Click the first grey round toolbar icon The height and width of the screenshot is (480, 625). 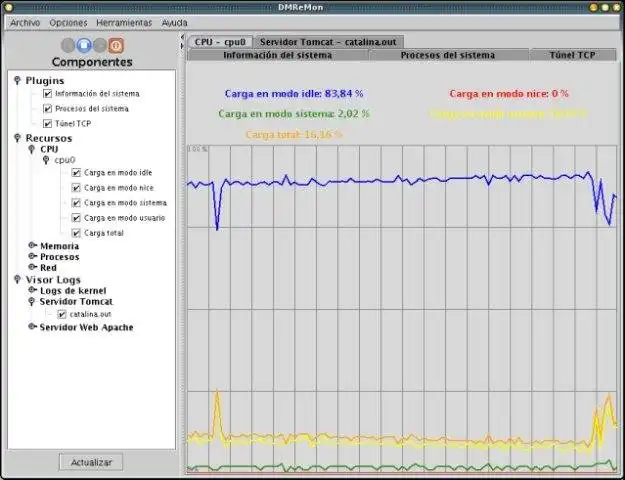(x=68, y=45)
